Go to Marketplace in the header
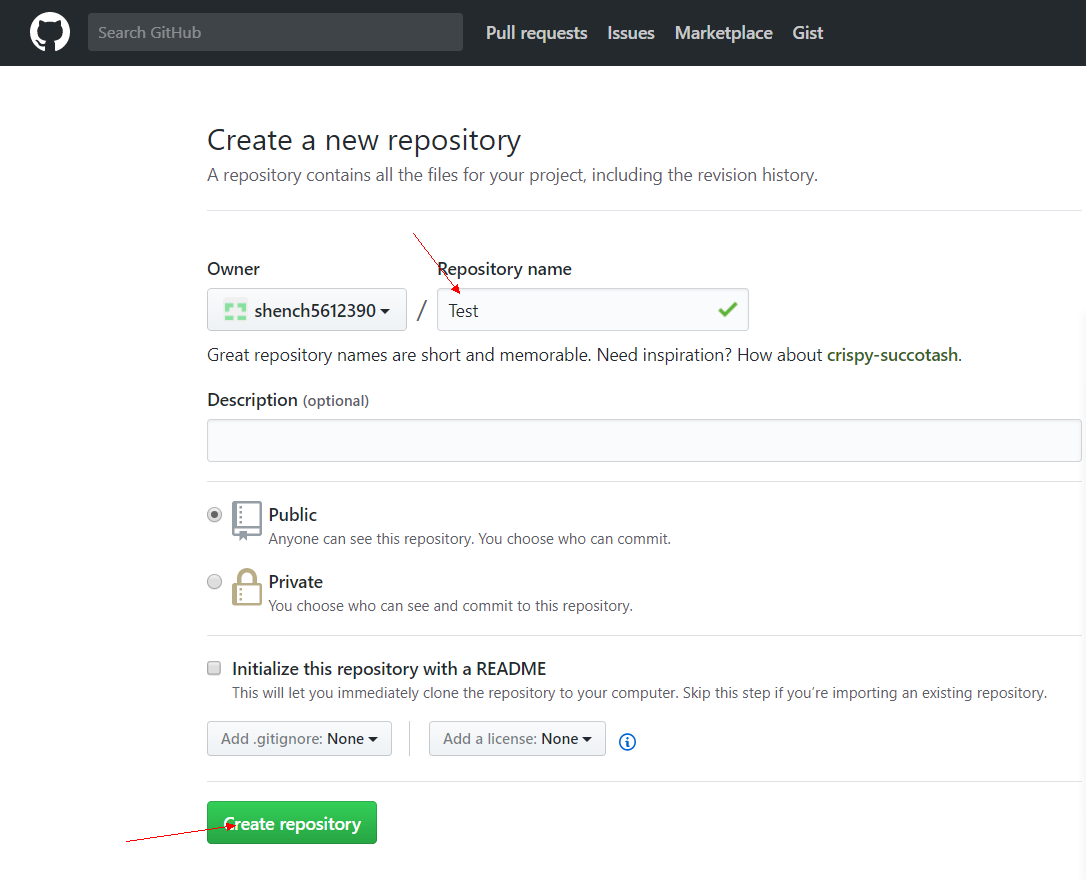Screen dimensions: 1086x880 pos(724,33)
